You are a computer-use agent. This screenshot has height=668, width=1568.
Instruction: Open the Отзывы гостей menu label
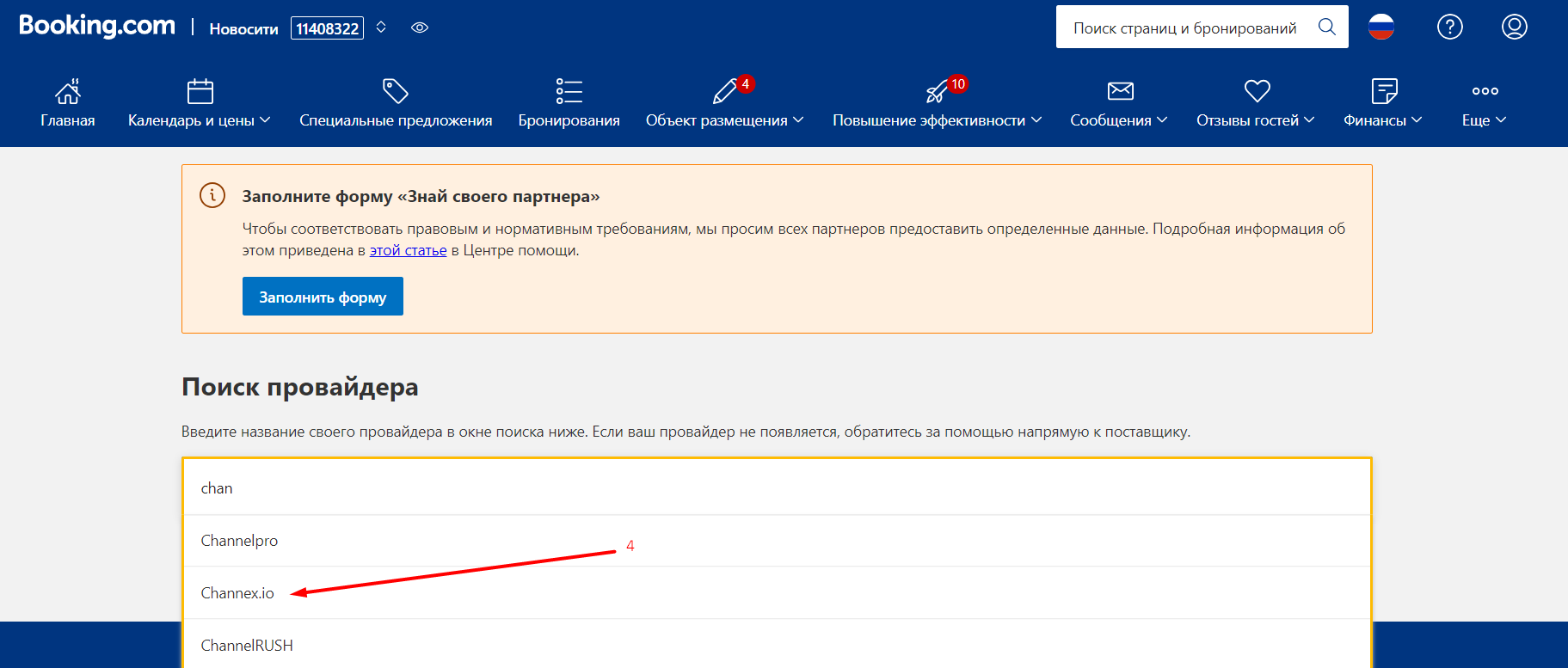pos(1247,120)
